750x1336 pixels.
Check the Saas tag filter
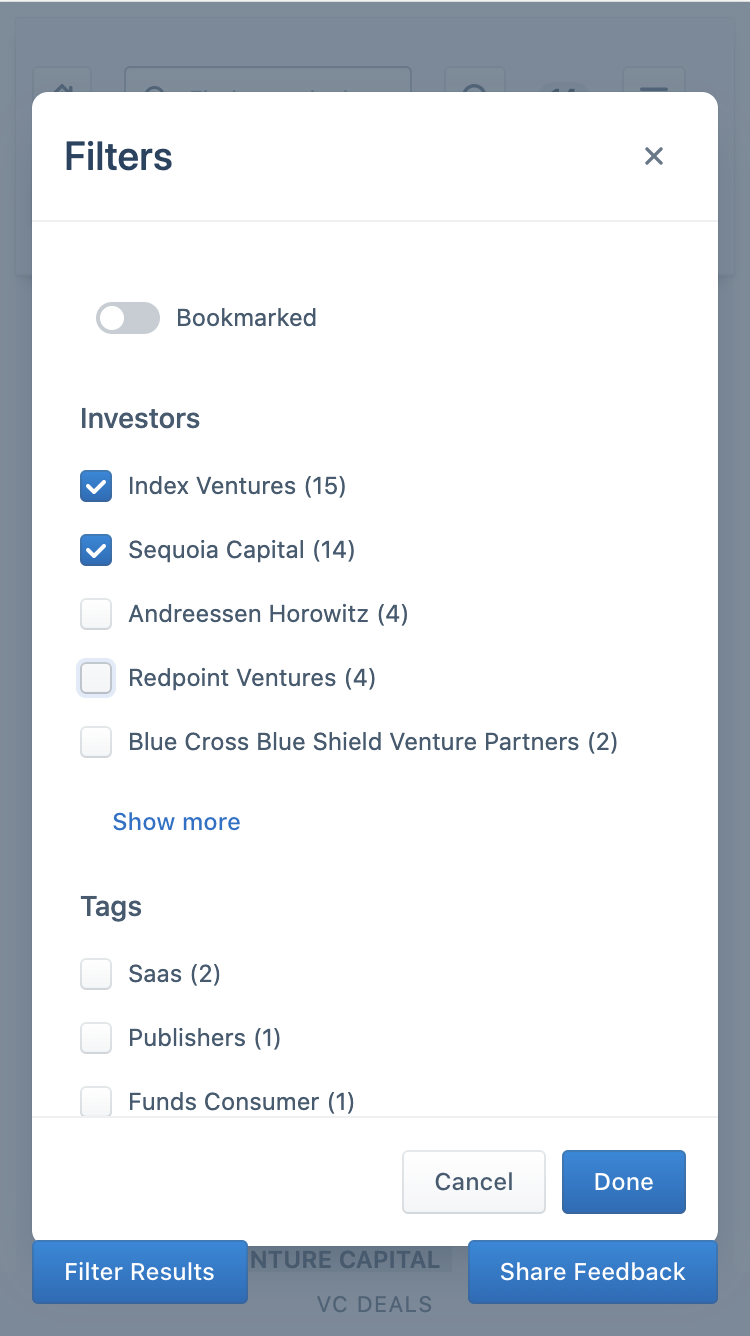pos(96,974)
